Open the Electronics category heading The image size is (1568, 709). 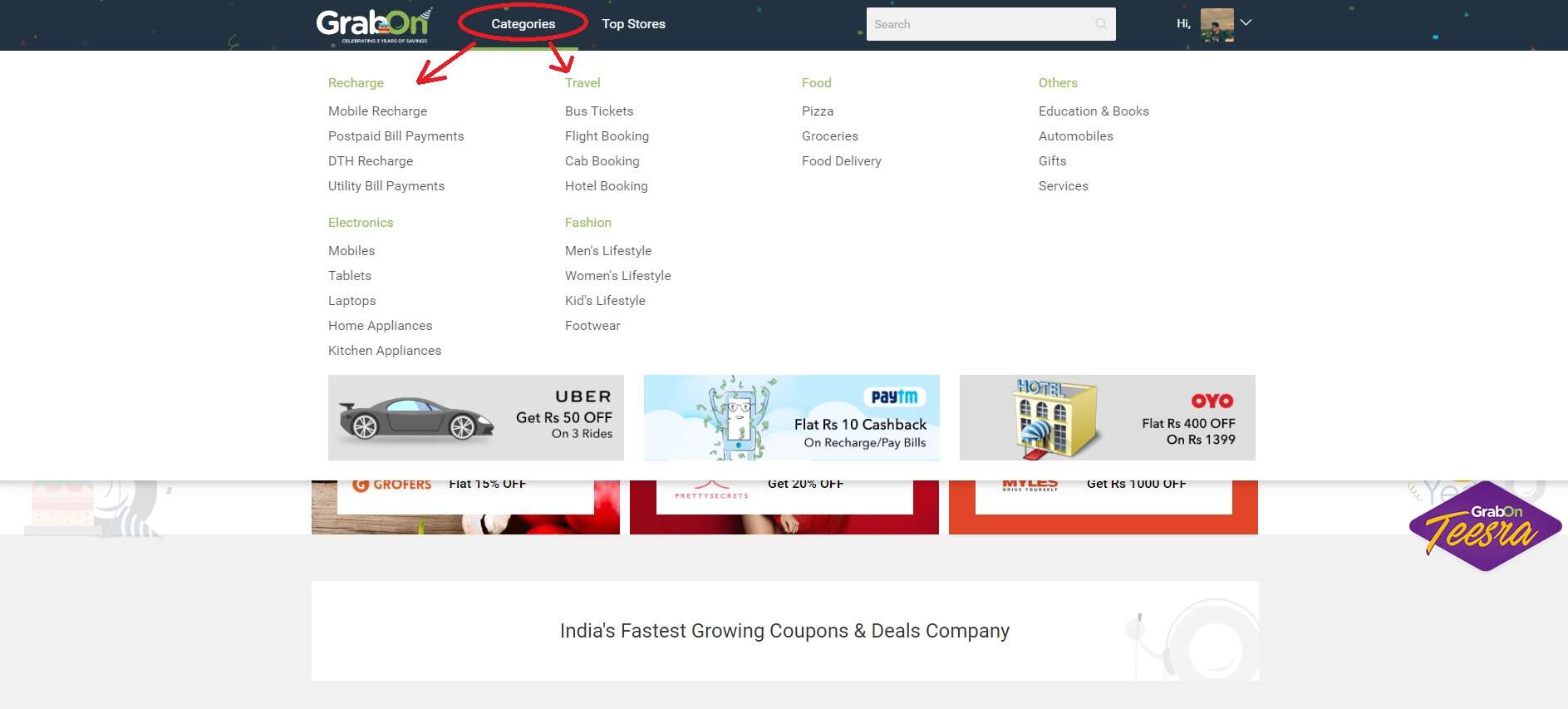[x=361, y=223]
